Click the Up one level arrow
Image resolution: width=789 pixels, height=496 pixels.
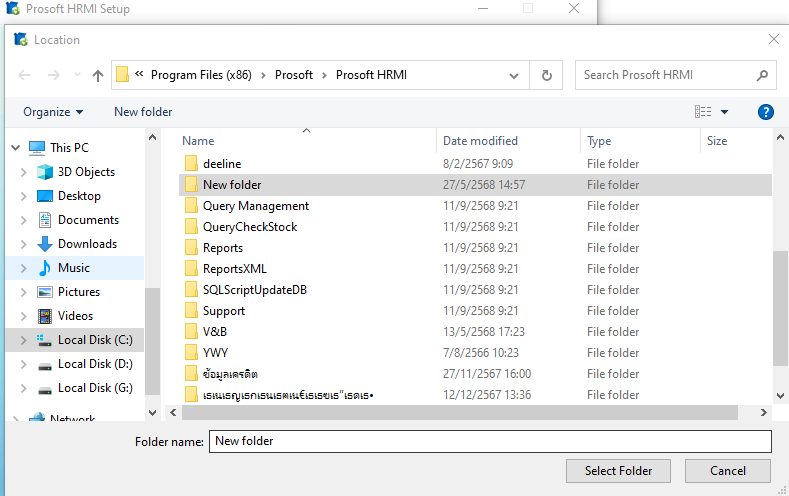point(97,75)
